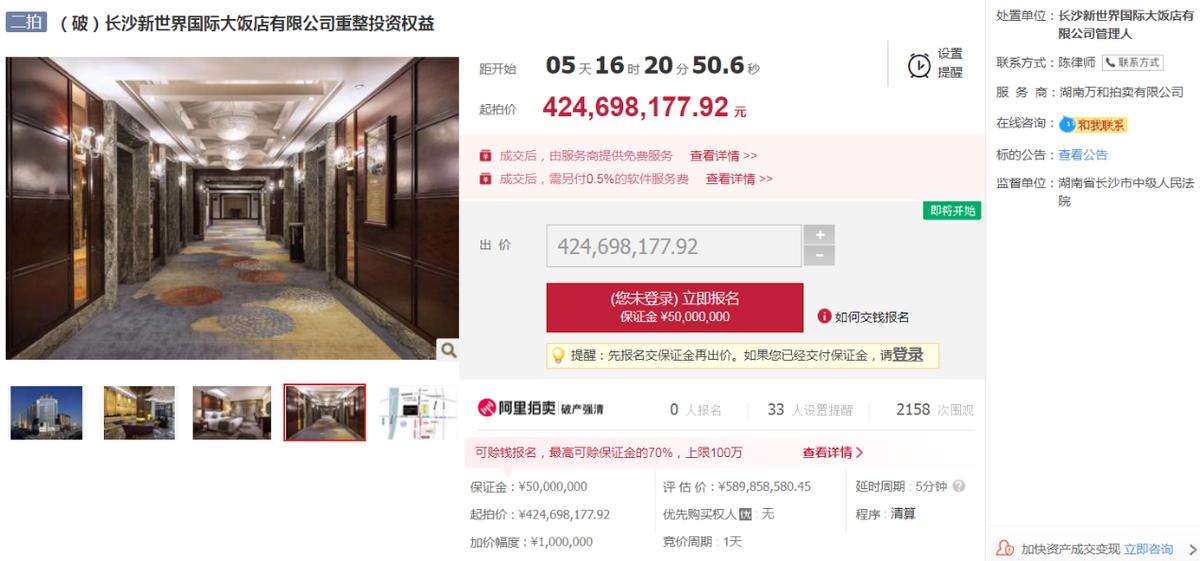
Task: Click the 阿里拍卖 logo icon
Action: coord(487,409)
